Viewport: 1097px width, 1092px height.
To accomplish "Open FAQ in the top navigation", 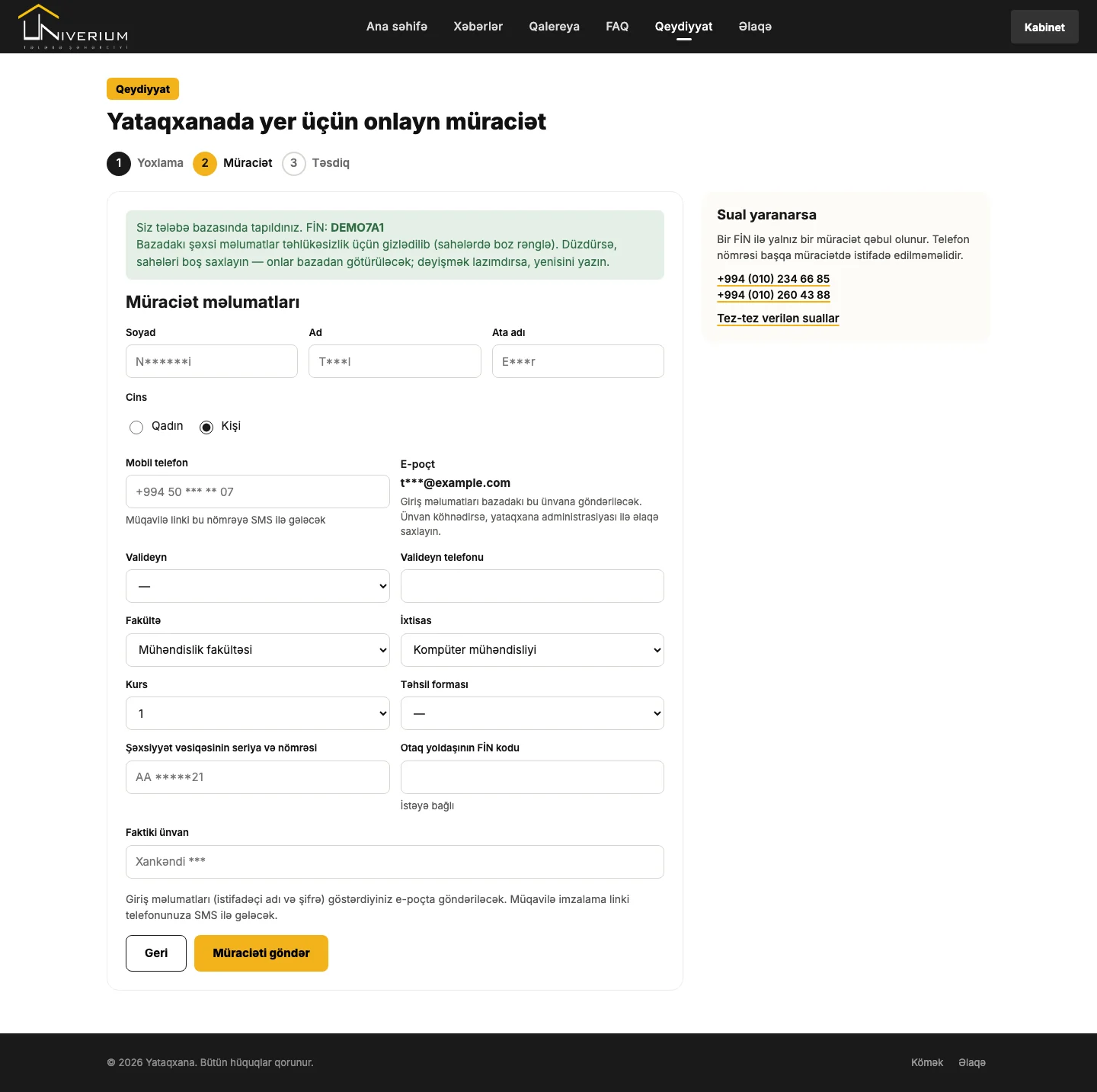I will 617,27.
